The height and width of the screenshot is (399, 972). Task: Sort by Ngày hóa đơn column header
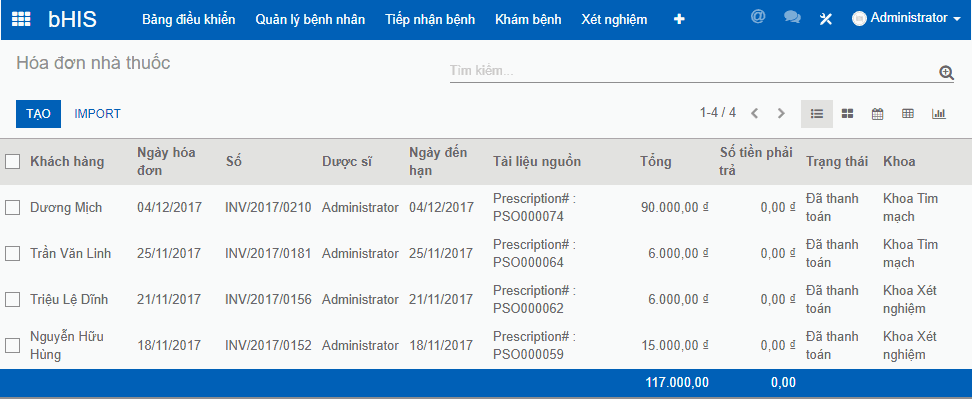(166, 161)
